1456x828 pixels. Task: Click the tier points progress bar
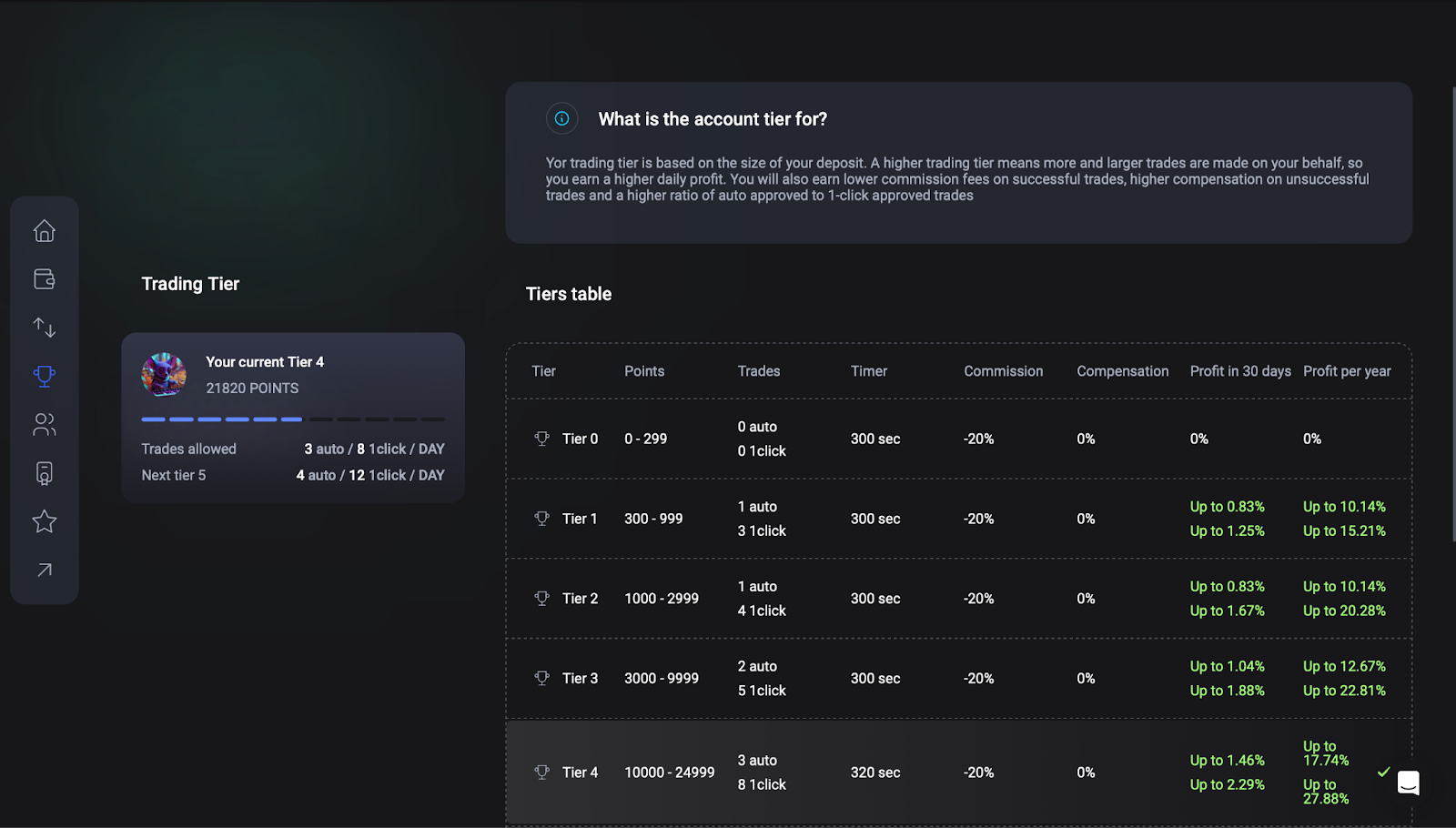[292, 419]
